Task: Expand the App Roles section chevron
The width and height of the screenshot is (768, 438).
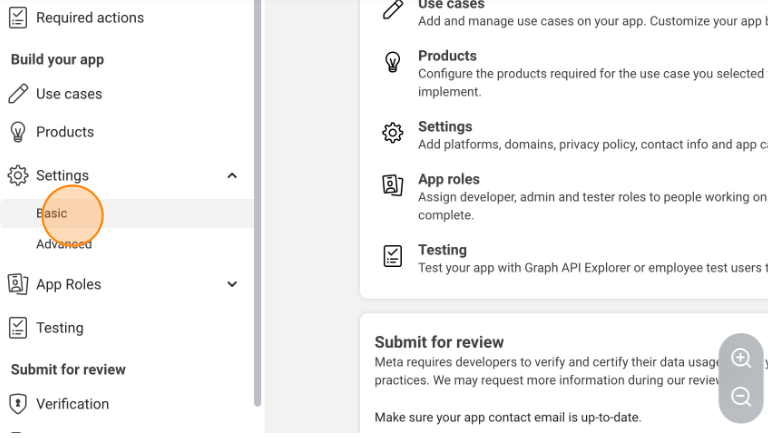Action: coord(232,284)
